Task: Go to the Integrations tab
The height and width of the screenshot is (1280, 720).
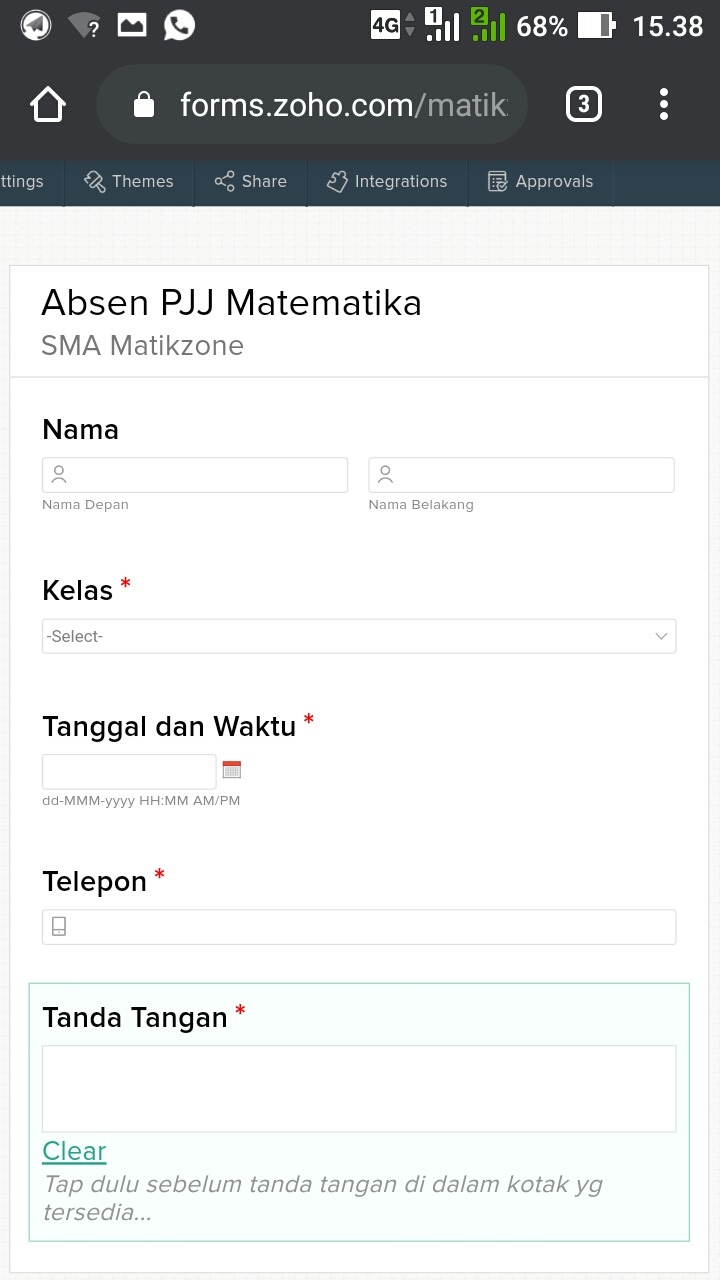Action: click(x=387, y=181)
